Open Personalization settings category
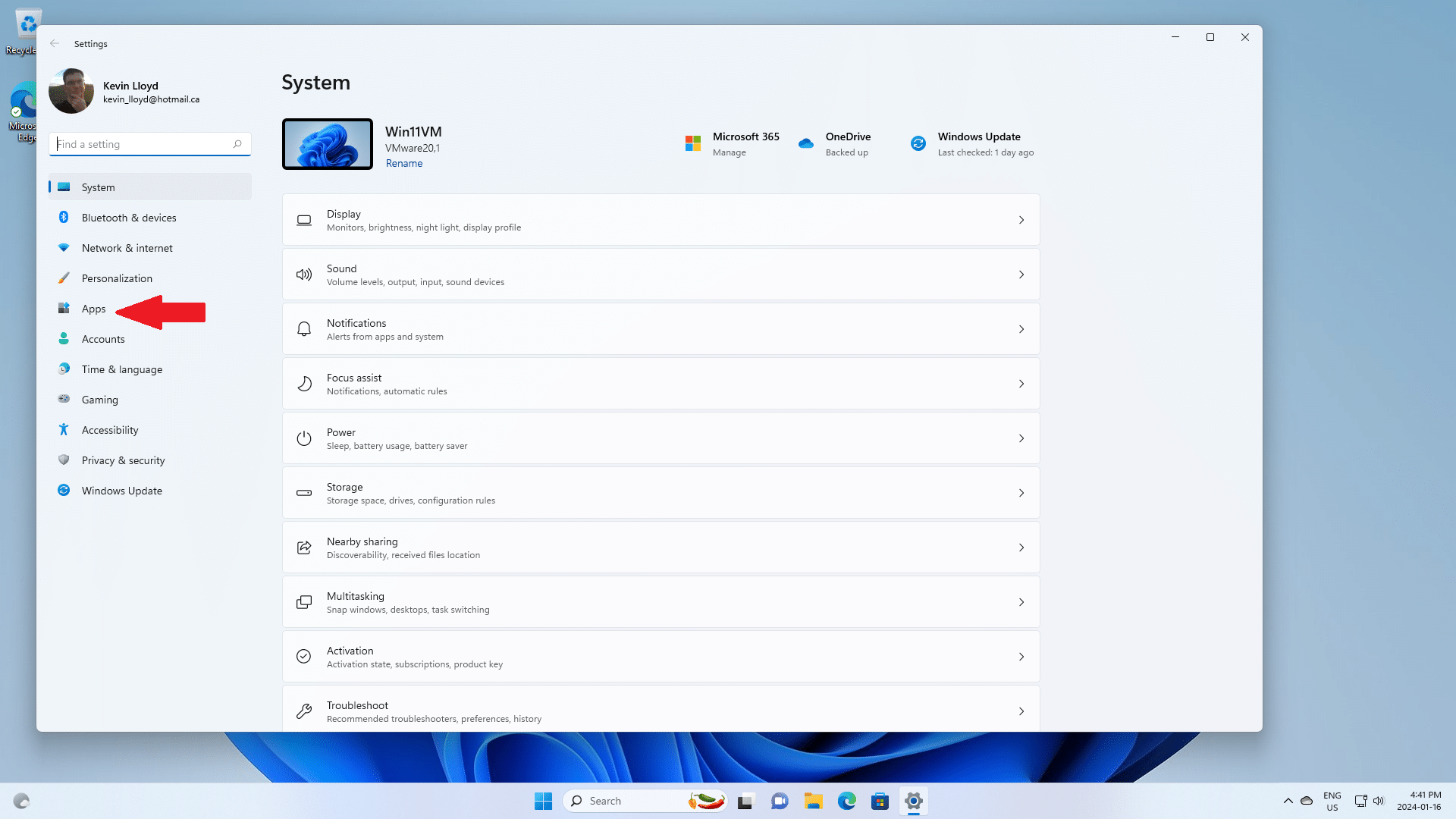Image resolution: width=1456 pixels, height=819 pixels. tap(117, 278)
